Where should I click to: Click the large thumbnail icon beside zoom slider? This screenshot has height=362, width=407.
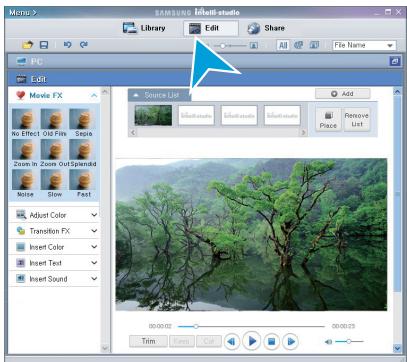tap(254, 45)
